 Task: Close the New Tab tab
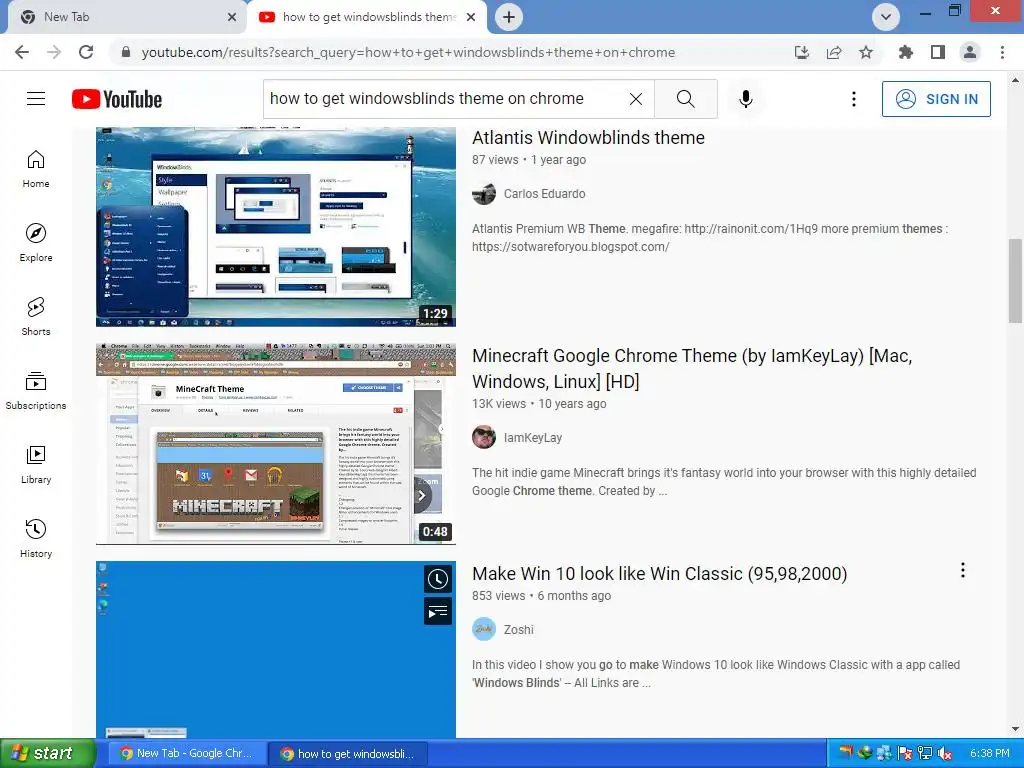coord(232,17)
